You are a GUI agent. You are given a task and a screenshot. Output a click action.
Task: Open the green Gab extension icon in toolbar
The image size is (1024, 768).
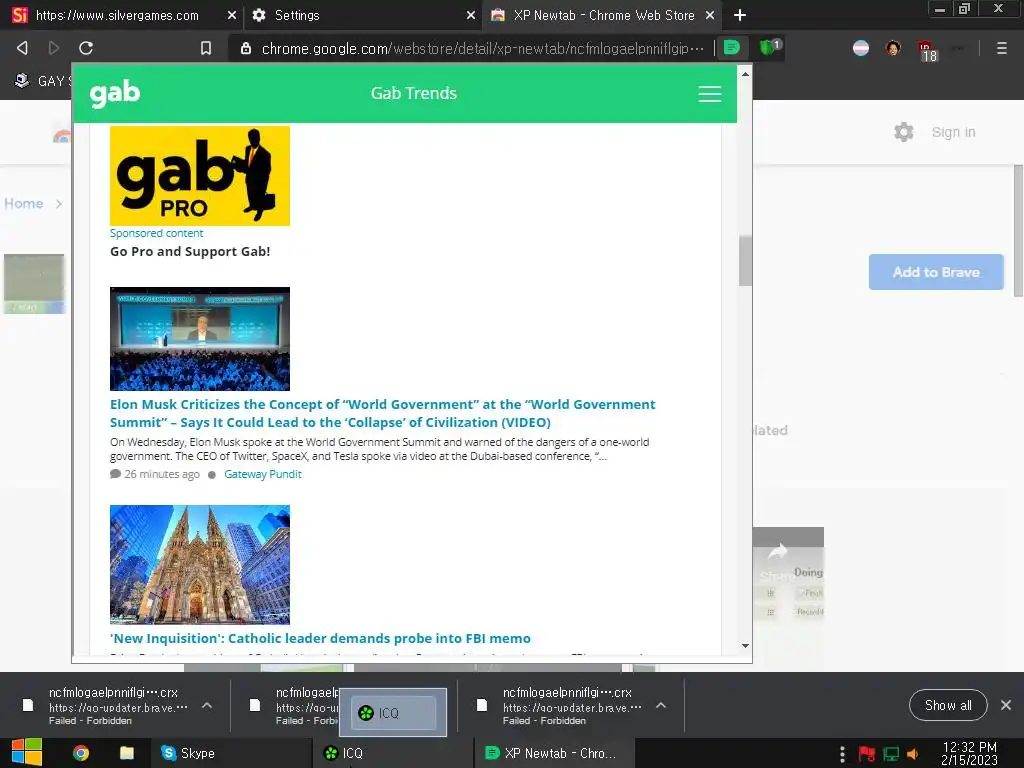click(x=731, y=48)
